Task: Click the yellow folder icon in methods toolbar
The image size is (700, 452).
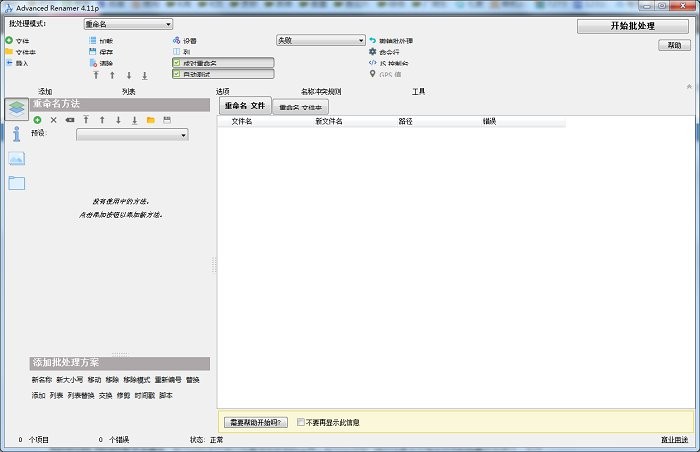Action: click(150, 120)
